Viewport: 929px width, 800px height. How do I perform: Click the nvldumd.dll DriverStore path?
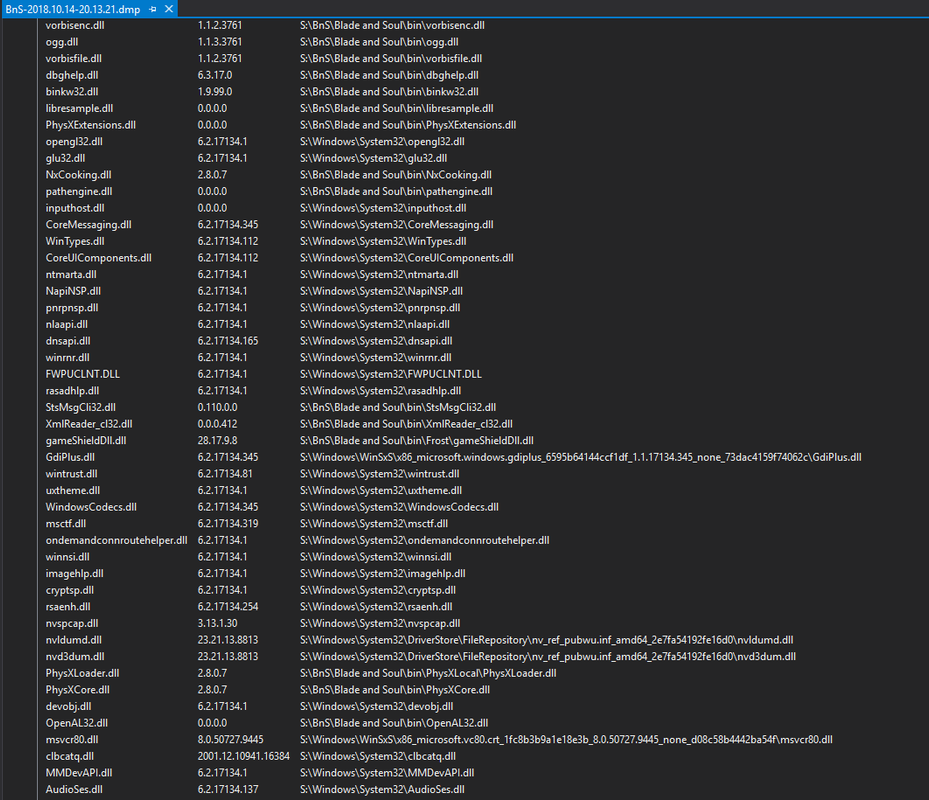tap(546, 639)
